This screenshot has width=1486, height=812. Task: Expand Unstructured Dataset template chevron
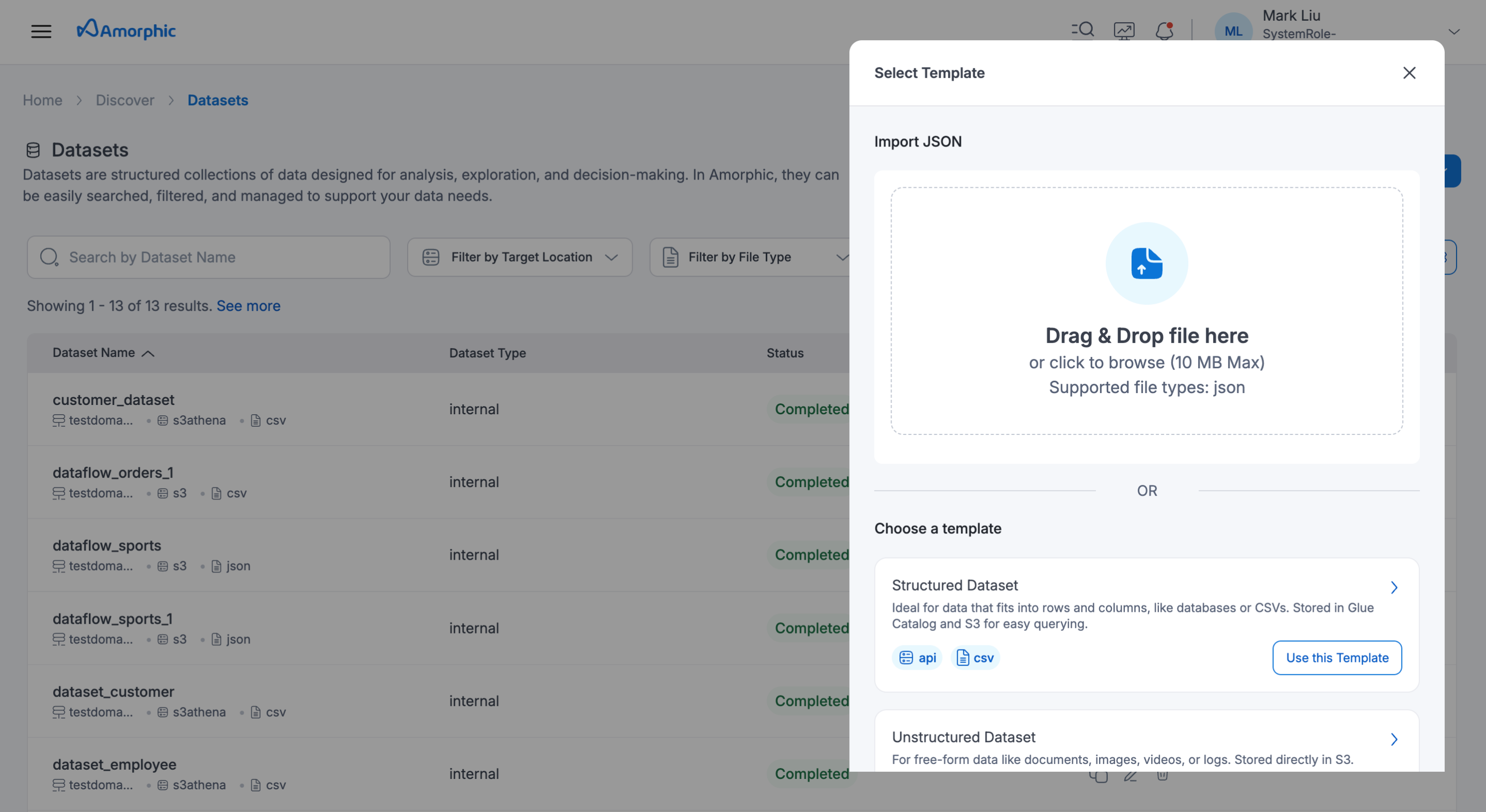[x=1394, y=739]
